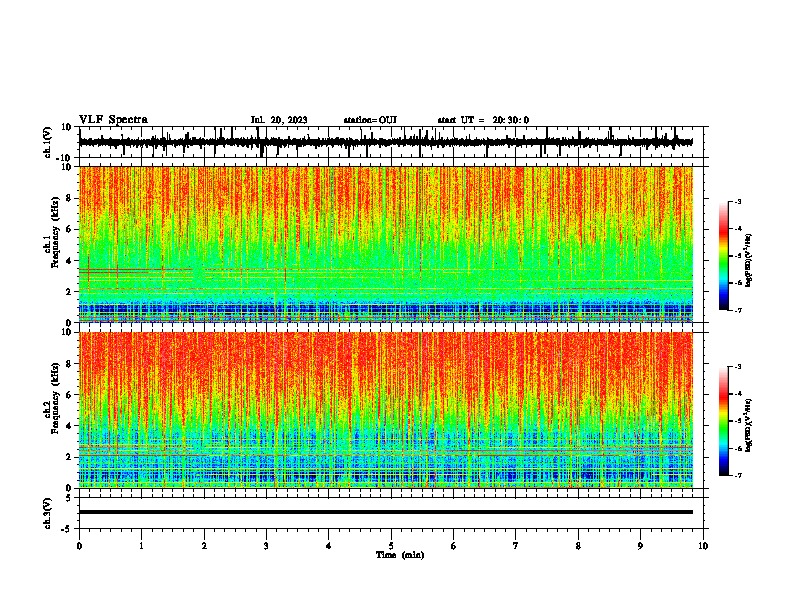Click the 'VLF Spectra' plot title
792x612 pixels.
coord(113,120)
